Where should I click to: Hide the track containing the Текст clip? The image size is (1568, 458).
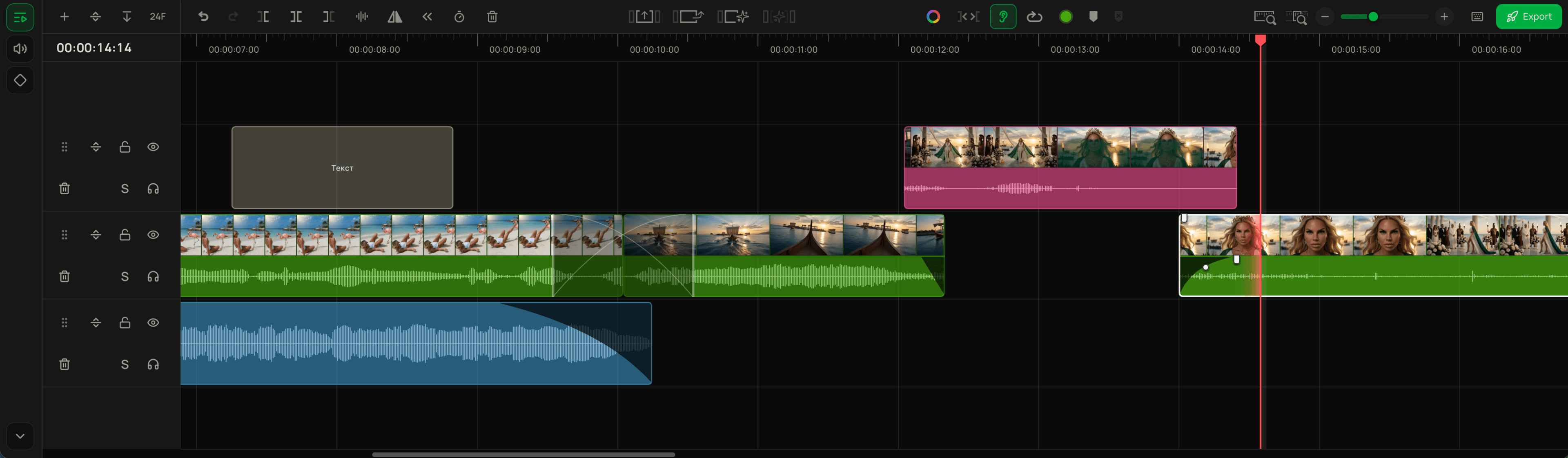pyautogui.click(x=154, y=147)
